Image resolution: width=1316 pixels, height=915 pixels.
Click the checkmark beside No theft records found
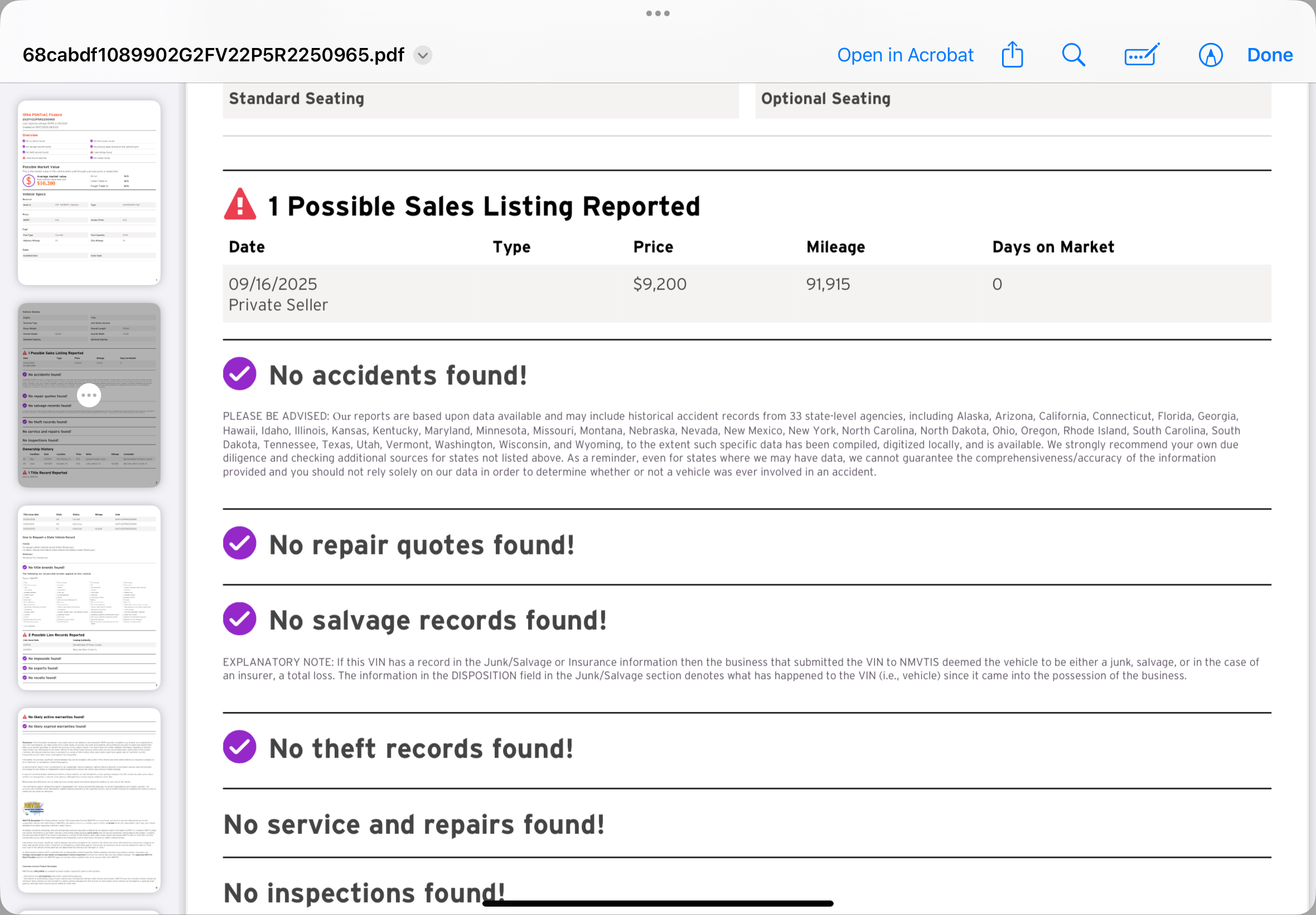[x=239, y=747]
